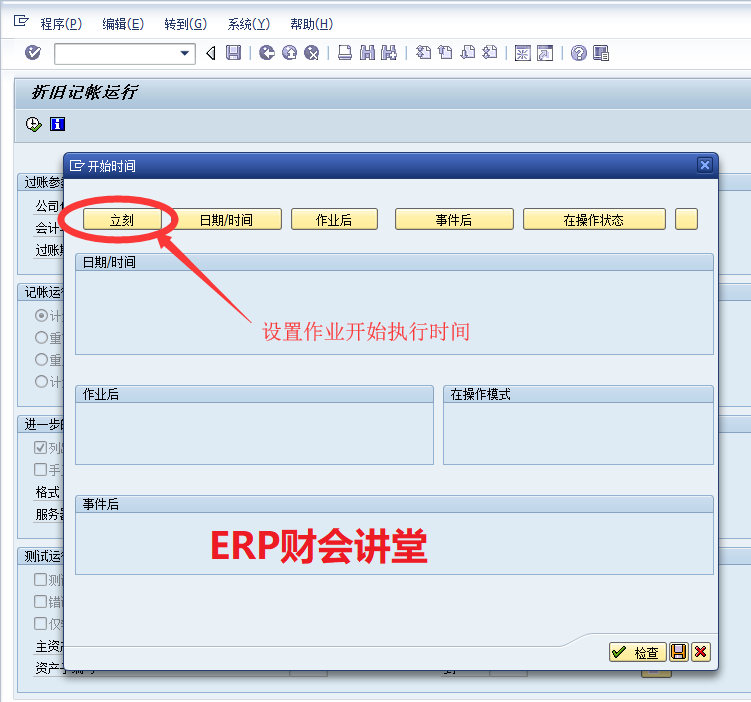Image resolution: width=751 pixels, height=702 pixels.
Task: Collapse command field with left triangle
Action: point(210,53)
